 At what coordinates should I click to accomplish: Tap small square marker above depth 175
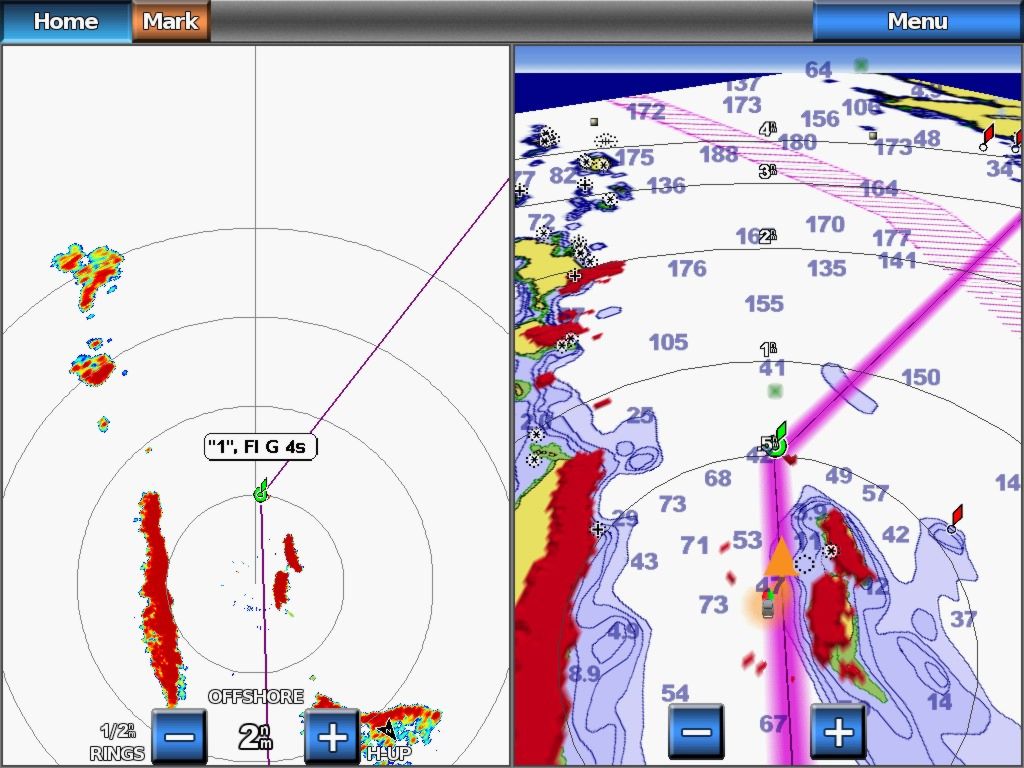click(594, 121)
